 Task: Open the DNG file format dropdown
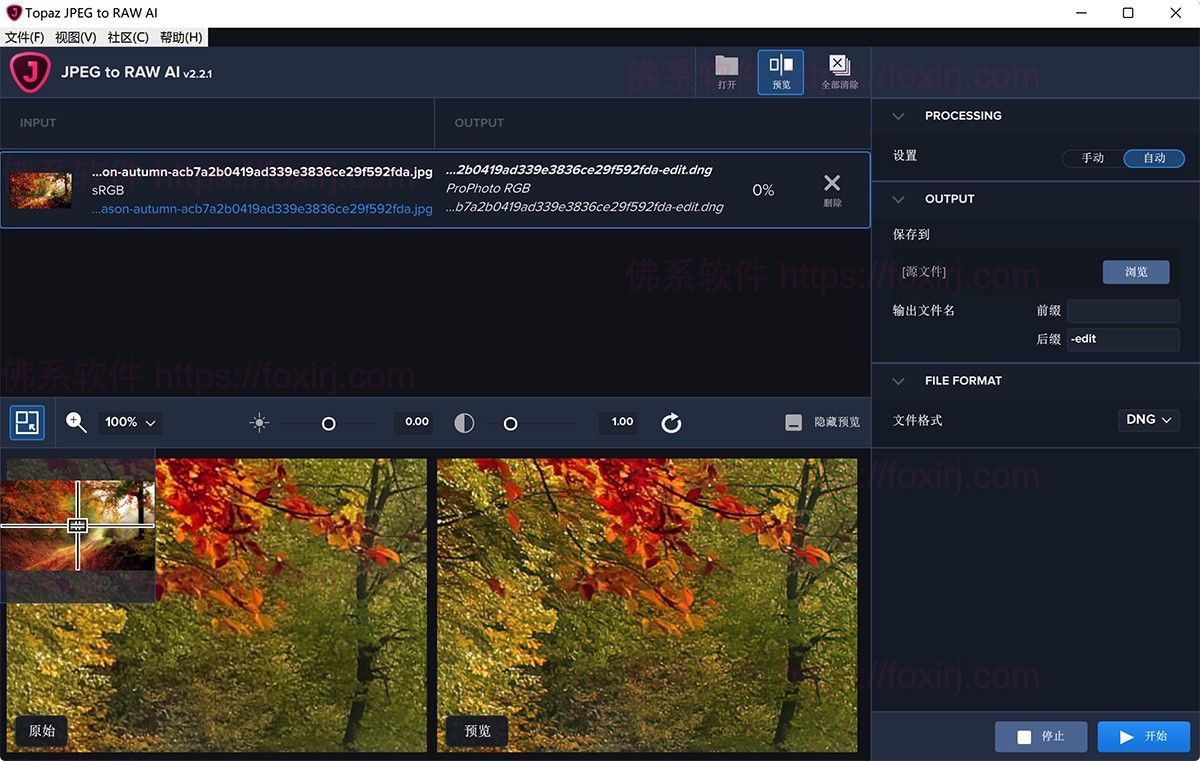pyautogui.click(x=1148, y=420)
